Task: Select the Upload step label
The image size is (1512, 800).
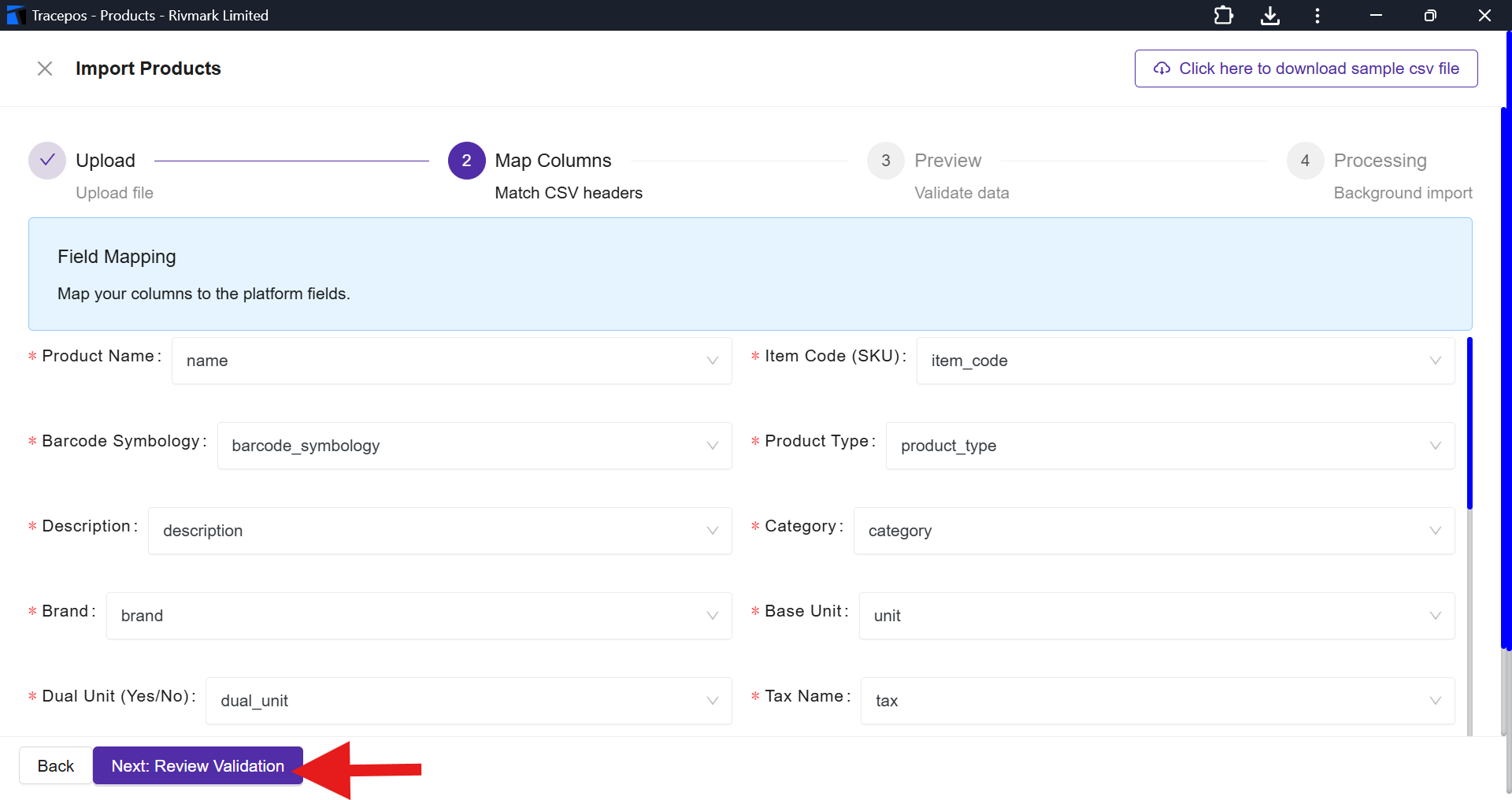Action: pos(106,161)
